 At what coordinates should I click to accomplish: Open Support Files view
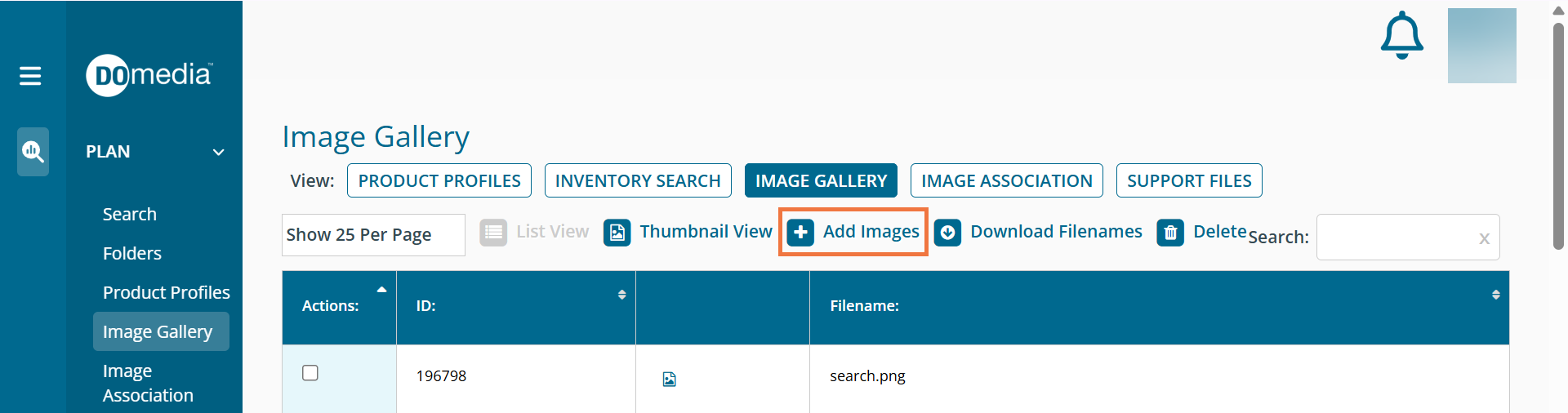click(x=1188, y=180)
